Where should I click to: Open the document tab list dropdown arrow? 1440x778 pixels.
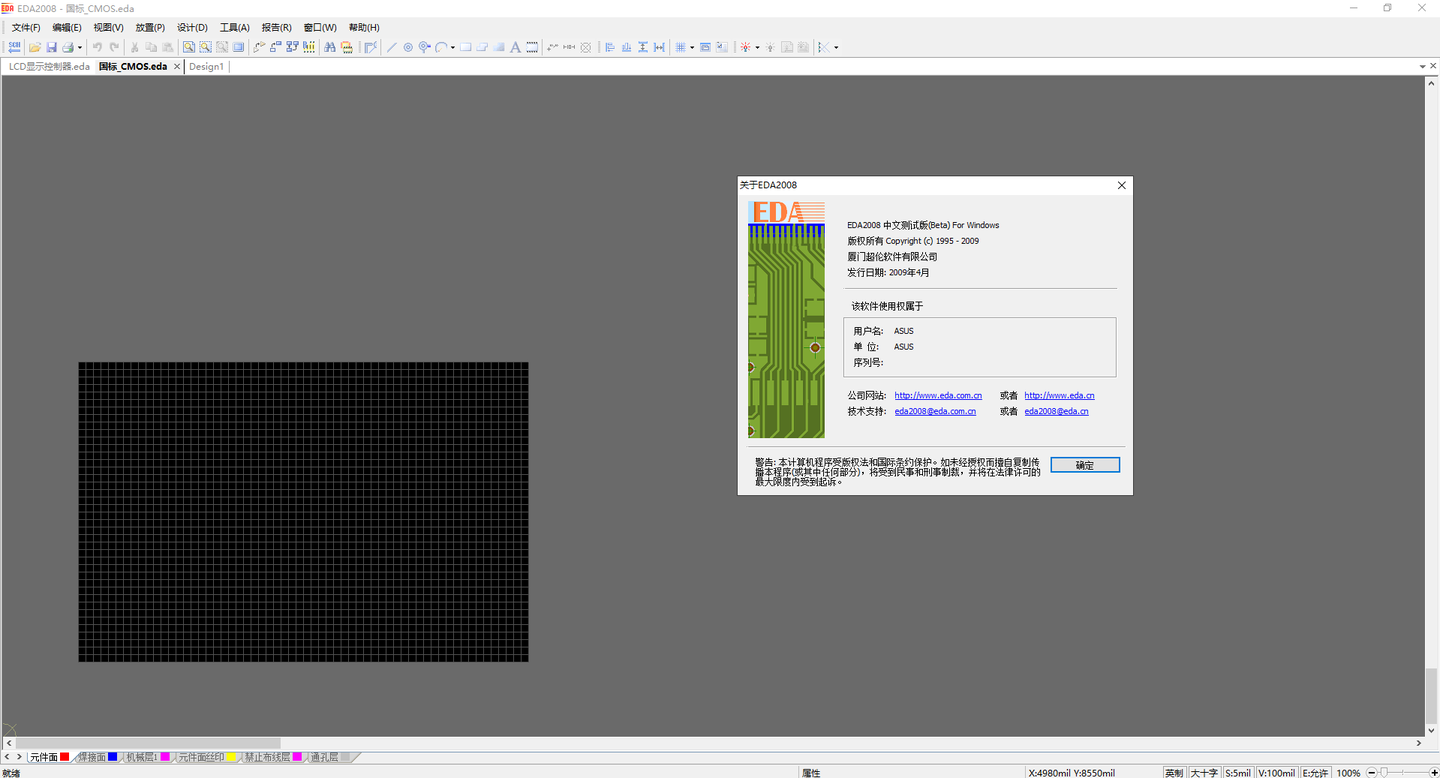[x=1421, y=67]
